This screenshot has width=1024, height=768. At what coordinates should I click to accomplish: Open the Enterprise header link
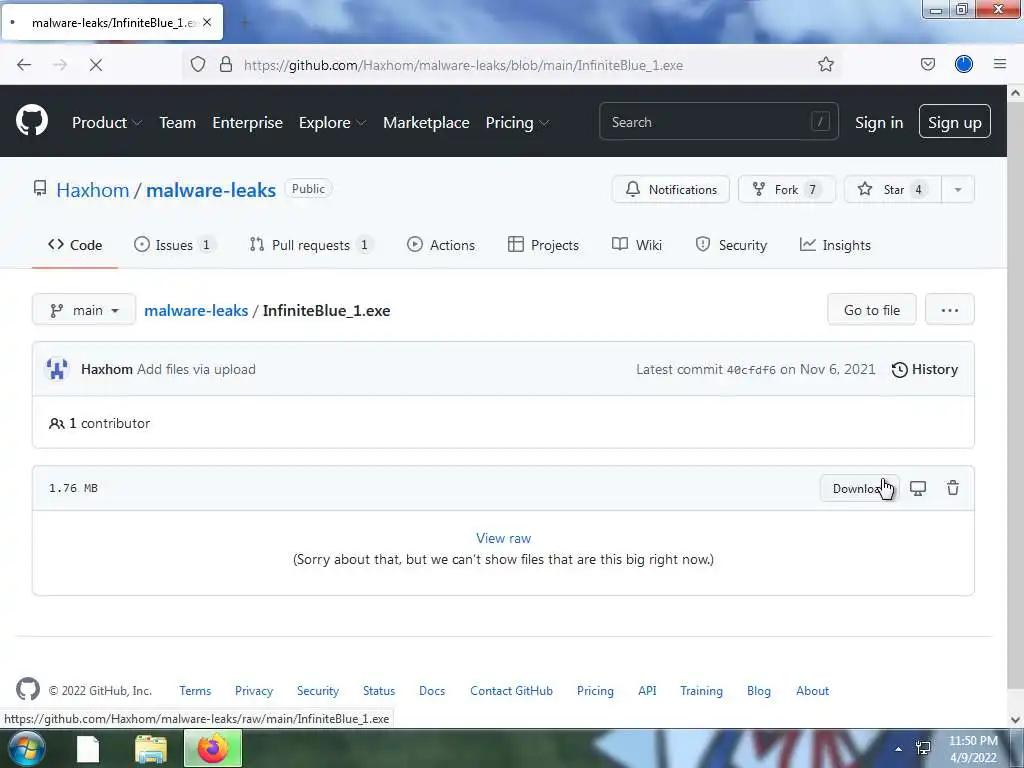click(x=248, y=123)
